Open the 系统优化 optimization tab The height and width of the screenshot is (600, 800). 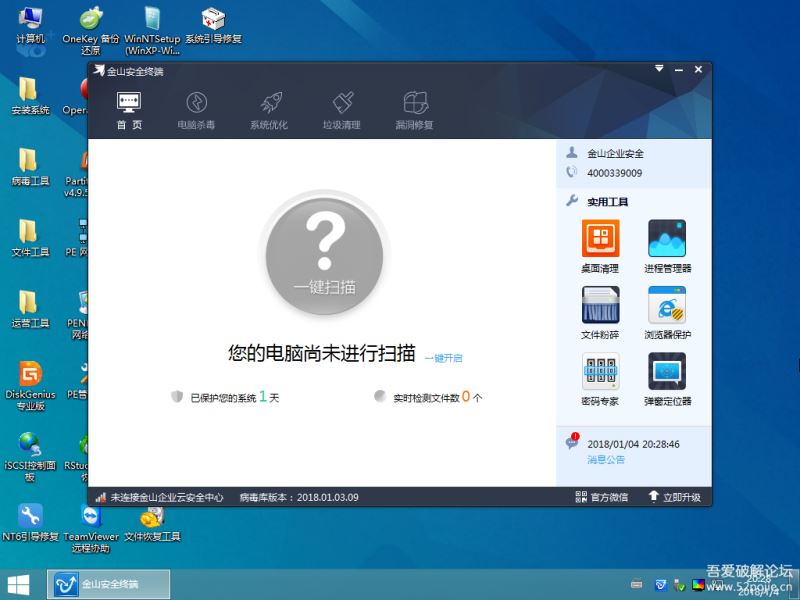click(269, 111)
